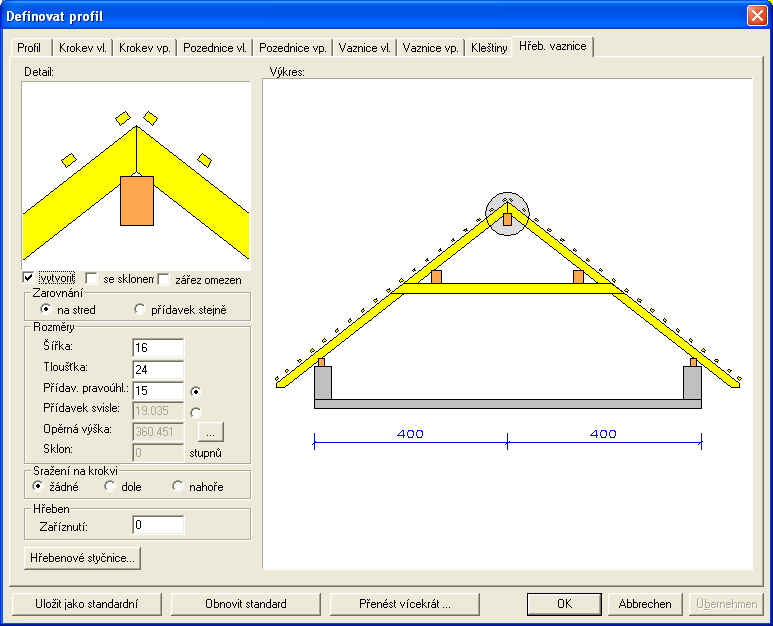773x626 pixels.
Task: Click Uložit jako standardní button
Action: tap(87, 604)
